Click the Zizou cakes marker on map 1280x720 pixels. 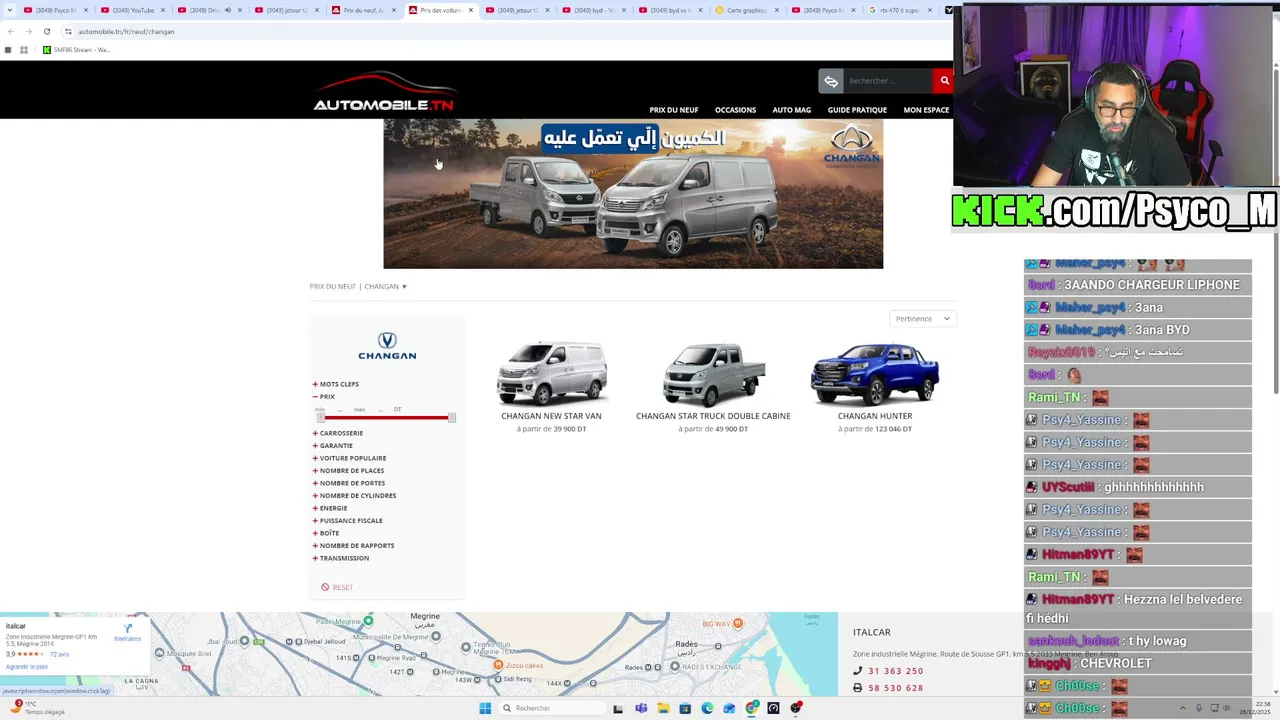click(498, 665)
